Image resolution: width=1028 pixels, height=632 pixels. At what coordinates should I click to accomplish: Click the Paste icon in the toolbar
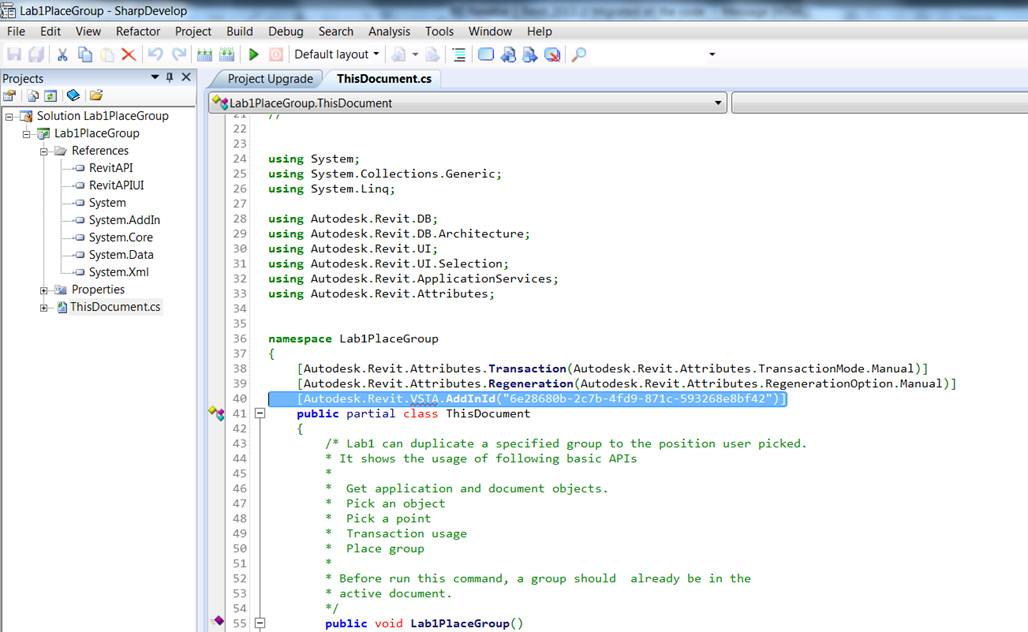109,54
